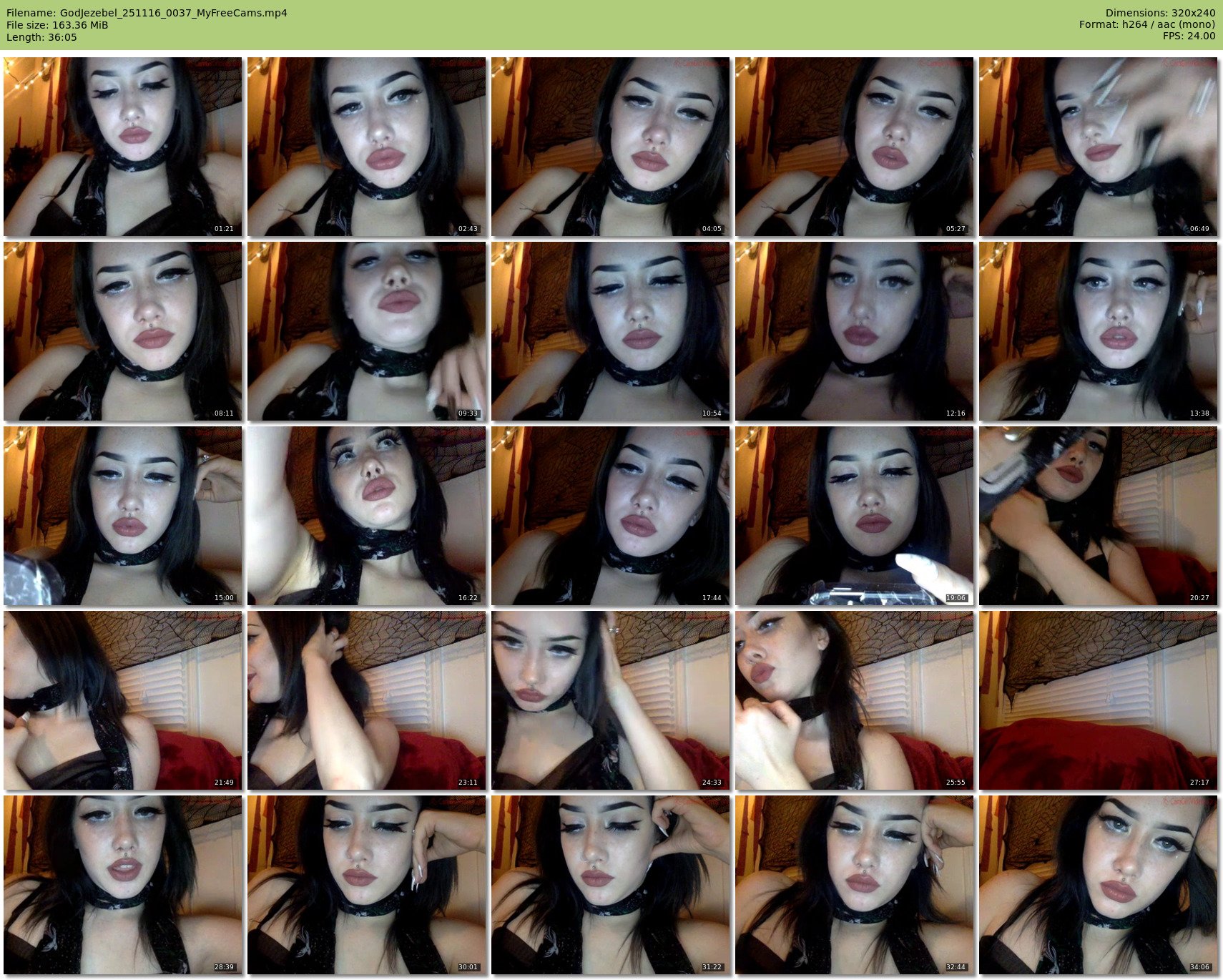Click the 'Format: h264 / aac (mono)' line
This screenshot has height=980, width=1223.
click(x=1147, y=25)
